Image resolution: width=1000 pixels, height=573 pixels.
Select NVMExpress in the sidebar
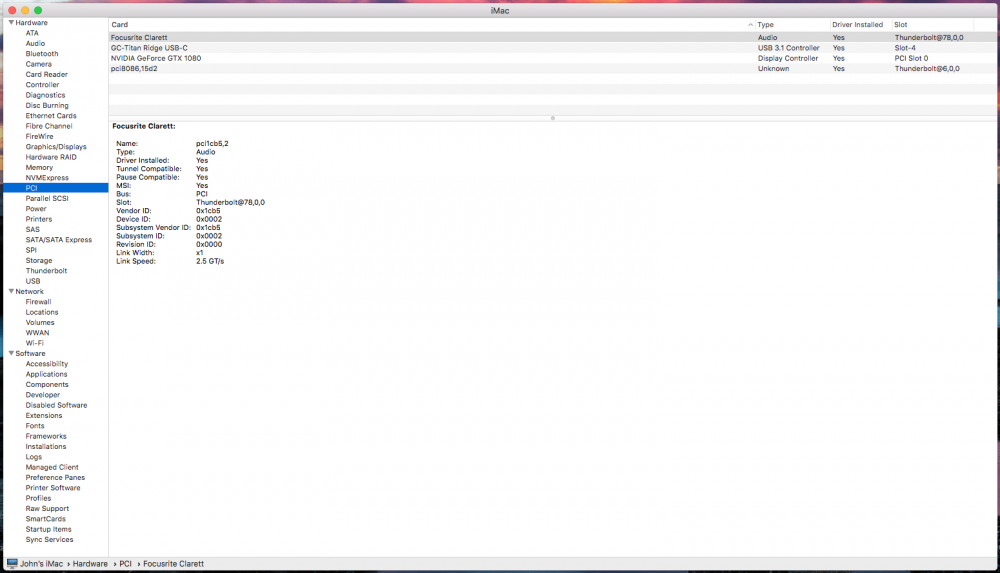point(47,178)
